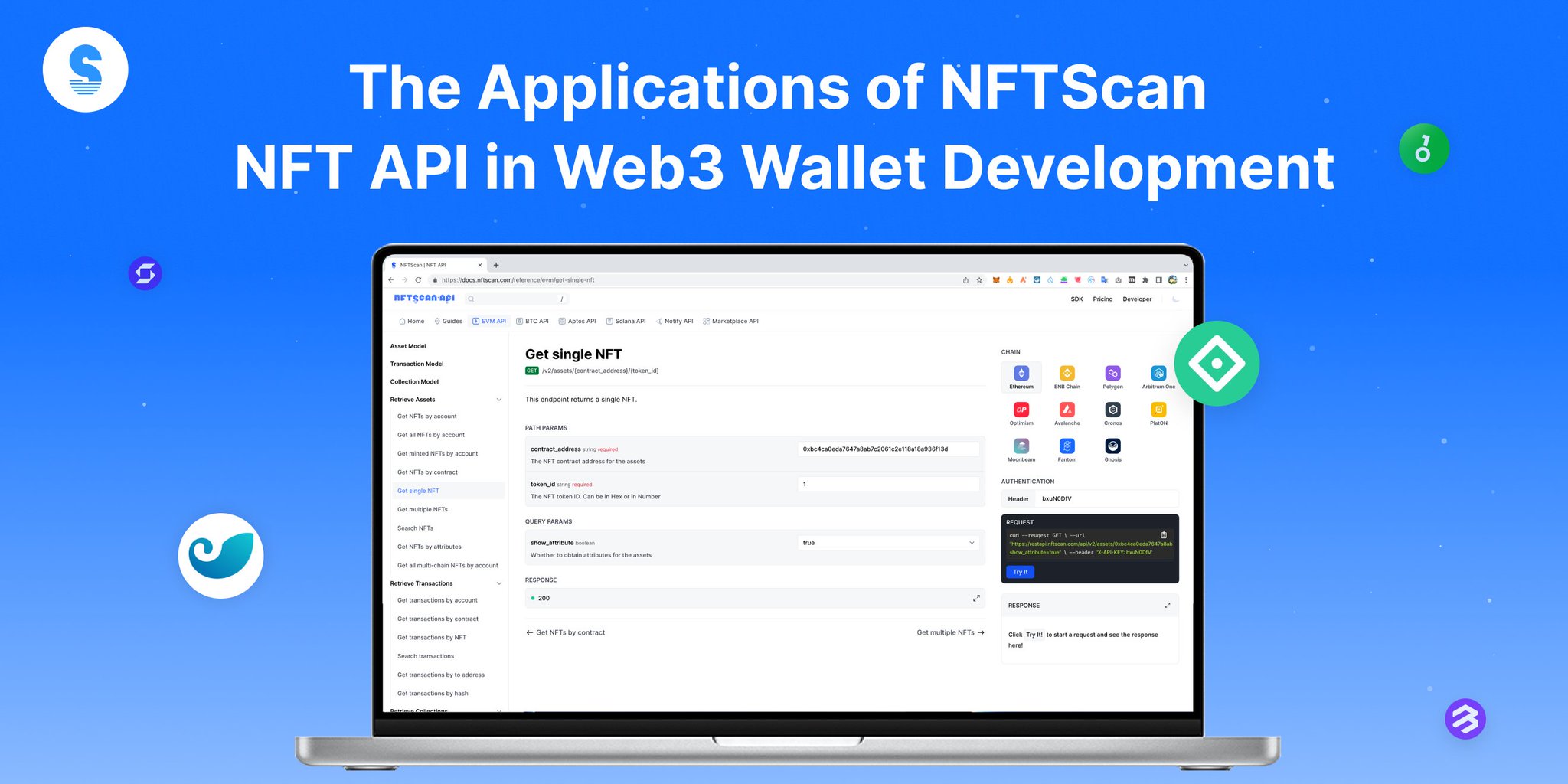Viewport: 1568px width, 784px height.
Task: Open the Extensions puzzle-piece menu
Action: coord(1145,280)
